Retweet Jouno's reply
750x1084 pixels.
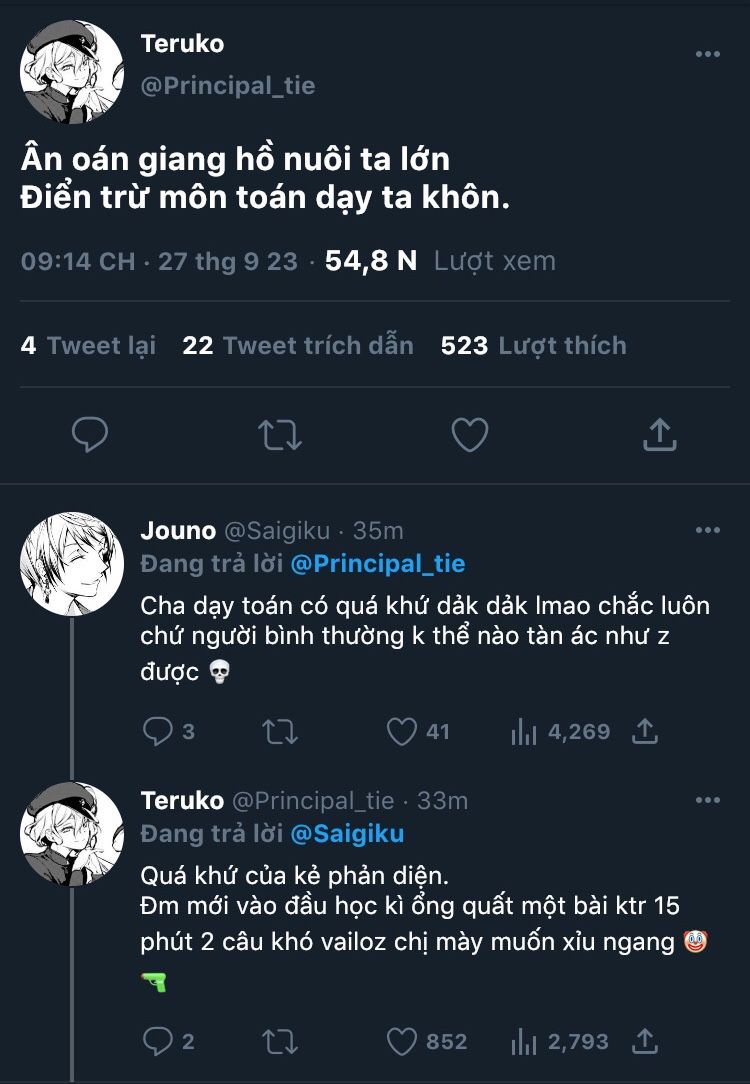pyautogui.click(x=280, y=732)
